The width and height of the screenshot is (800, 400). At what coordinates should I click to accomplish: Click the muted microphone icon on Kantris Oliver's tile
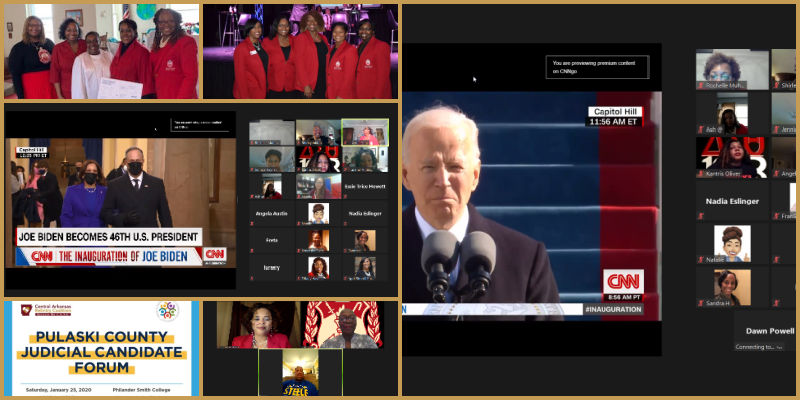coord(701,175)
